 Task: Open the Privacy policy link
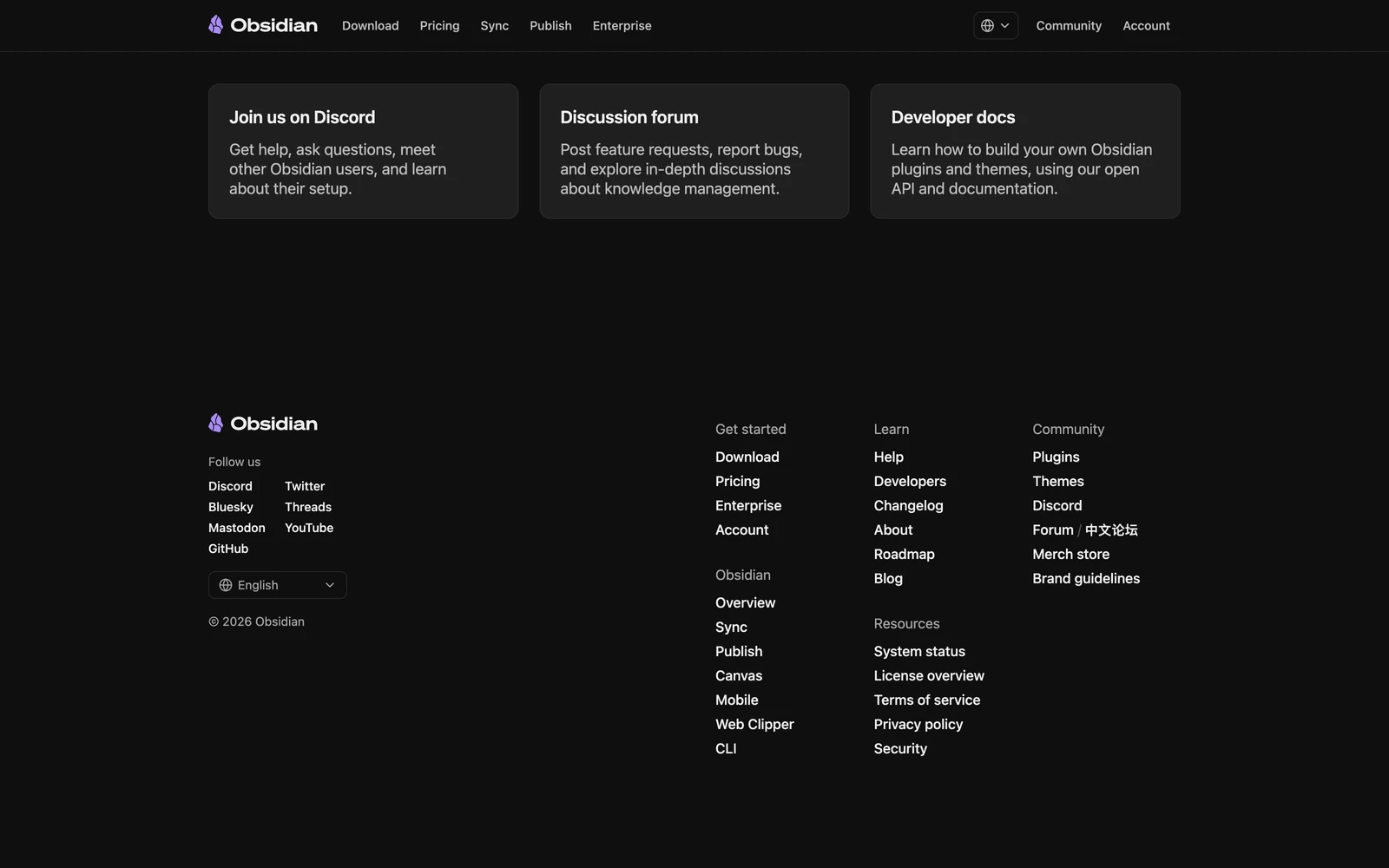[918, 724]
